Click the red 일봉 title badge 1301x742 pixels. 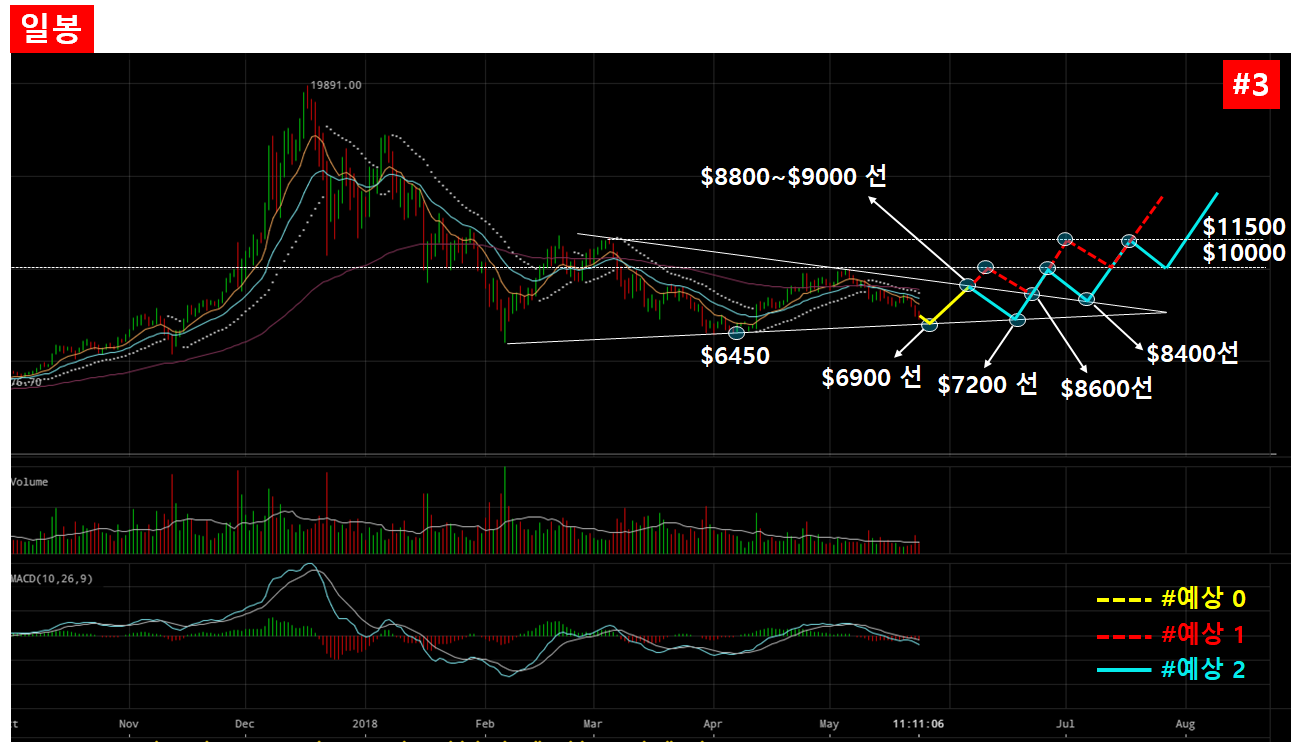click(x=51, y=27)
